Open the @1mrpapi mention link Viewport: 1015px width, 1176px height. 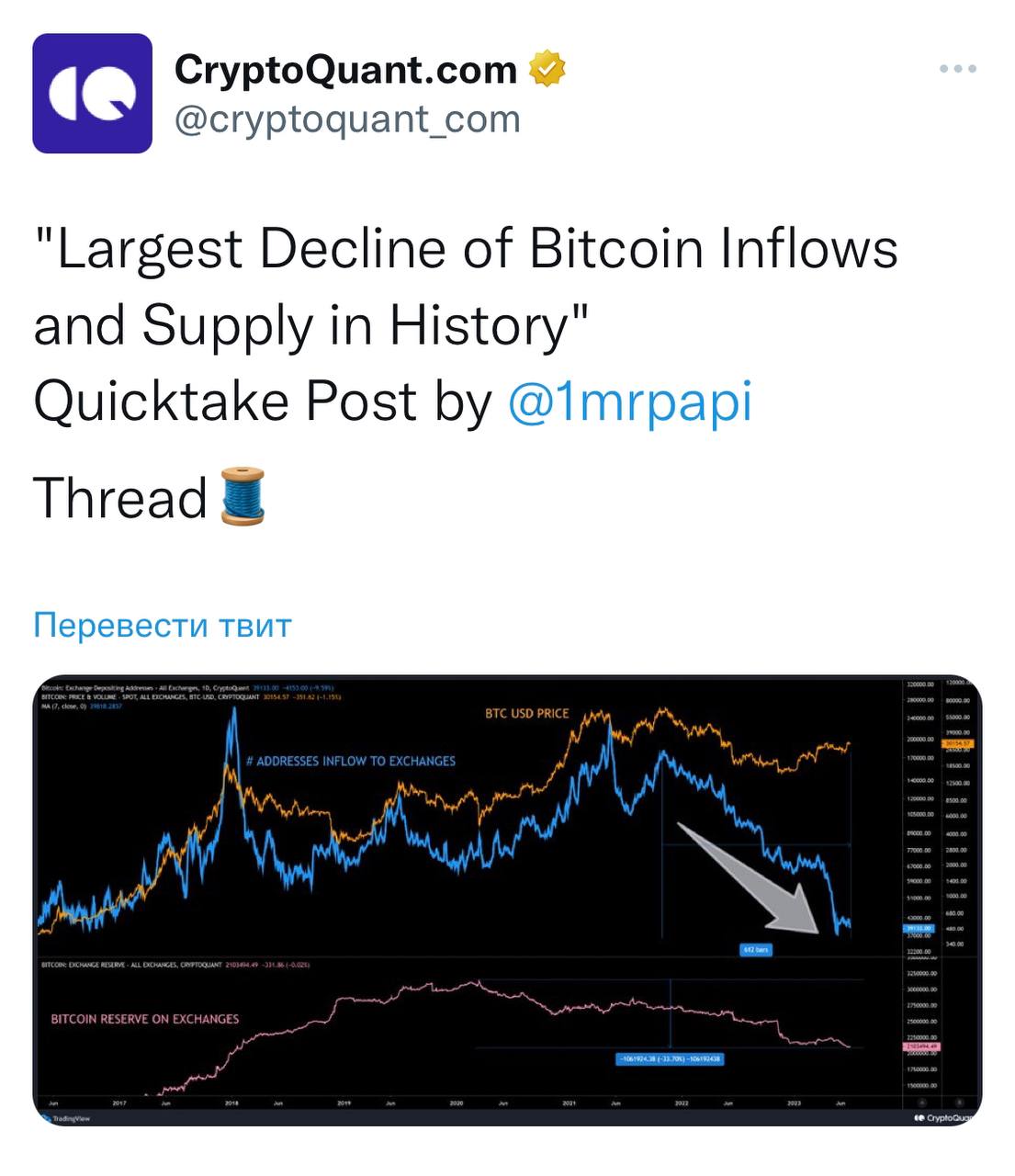[x=629, y=401]
